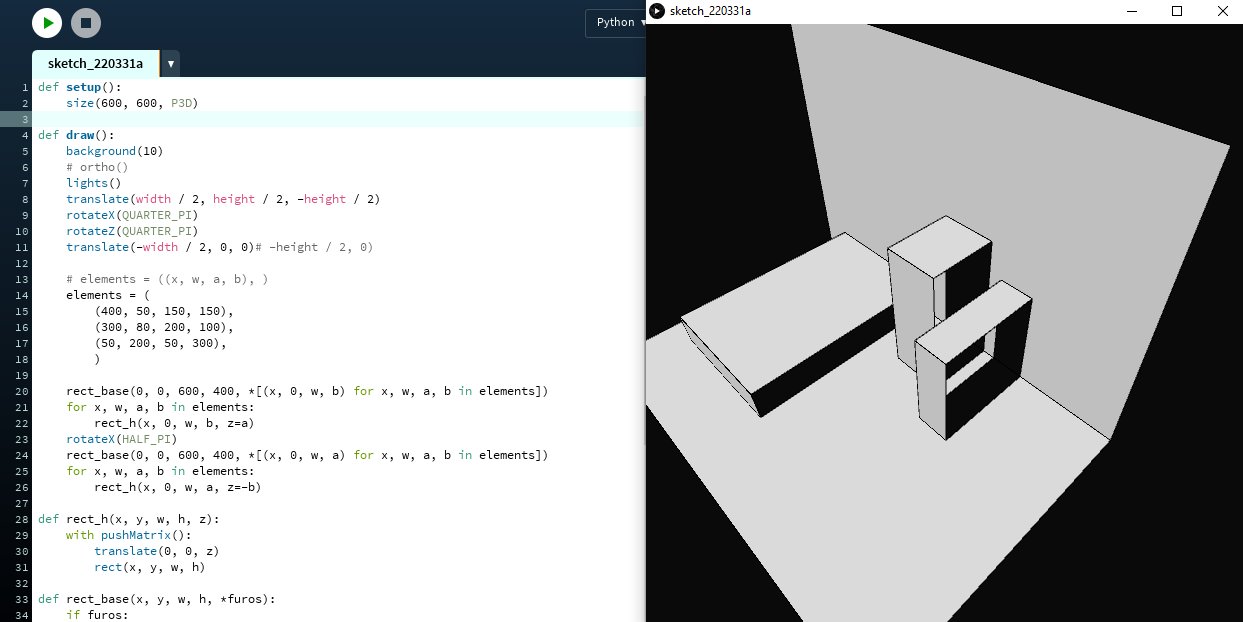Open the Python mode dropdown
The width and height of the screenshot is (1243, 622).
click(x=615, y=22)
